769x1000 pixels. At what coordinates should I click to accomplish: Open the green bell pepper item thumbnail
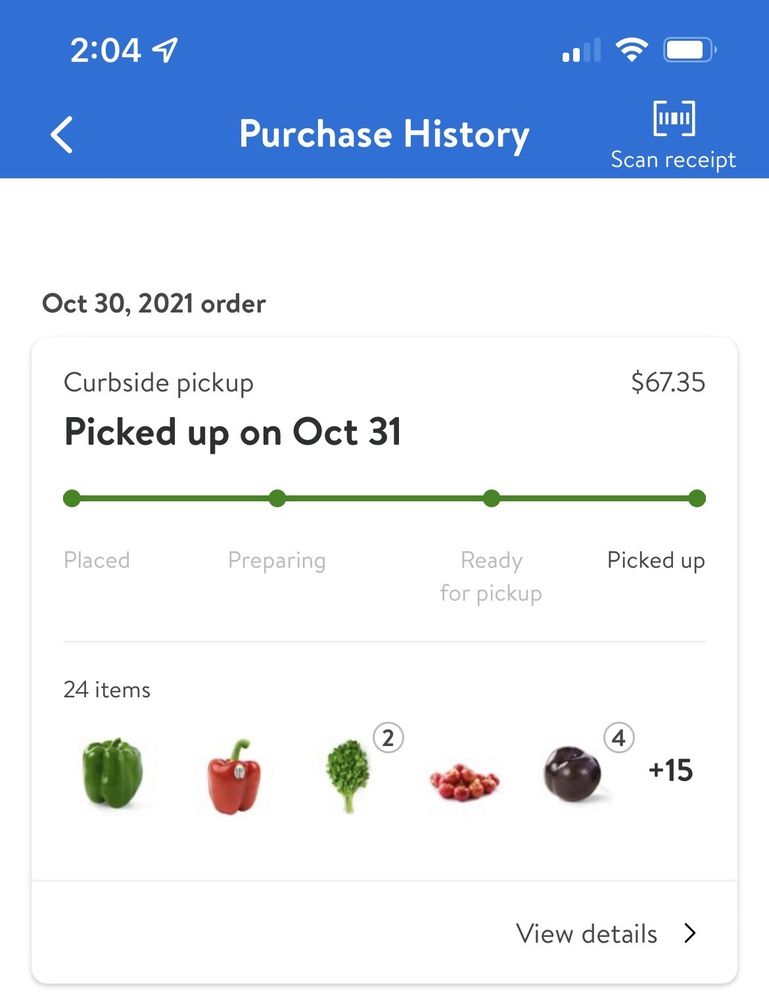click(x=112, y=772)
